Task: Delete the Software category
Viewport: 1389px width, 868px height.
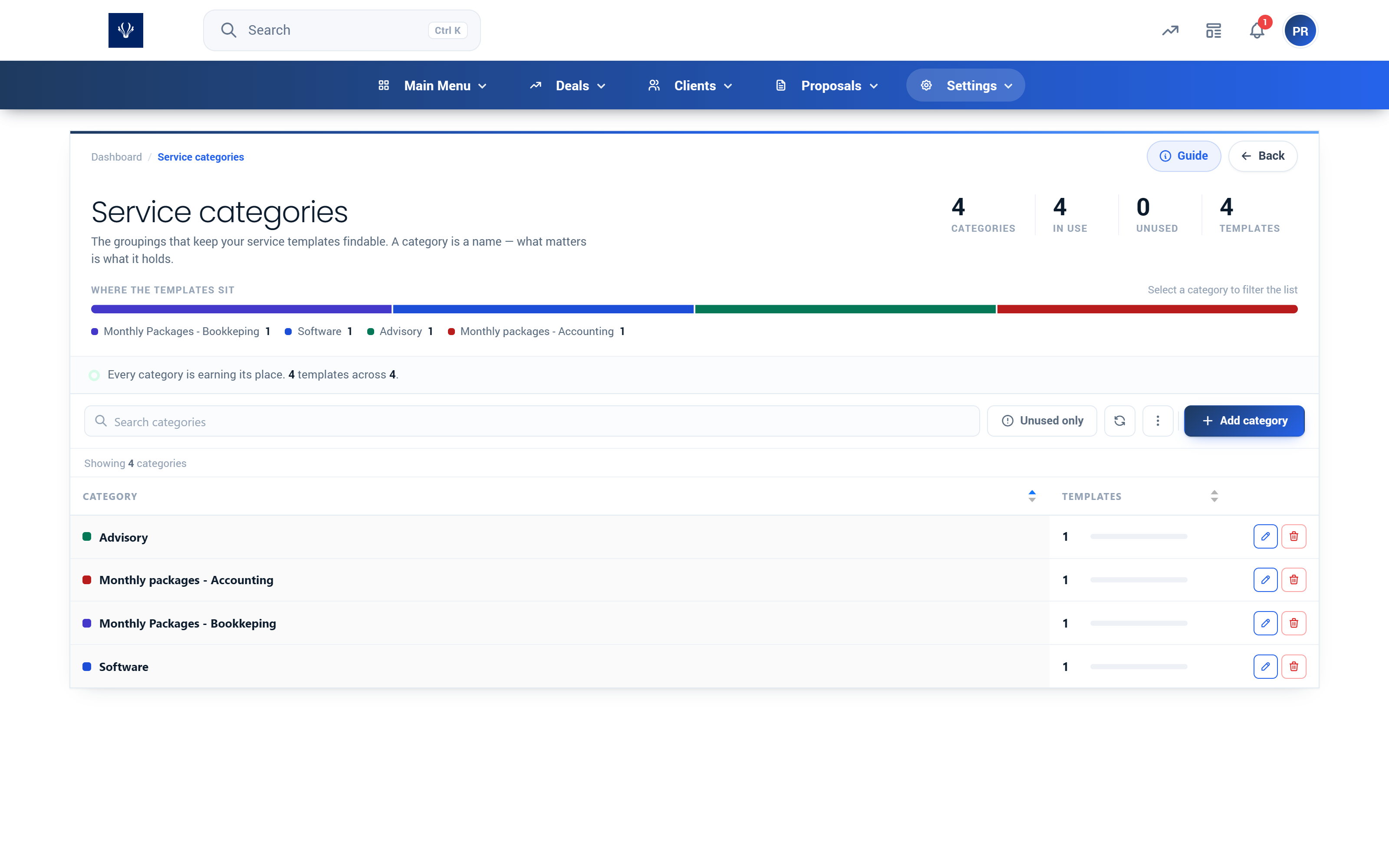Action: pos(1294,667)
